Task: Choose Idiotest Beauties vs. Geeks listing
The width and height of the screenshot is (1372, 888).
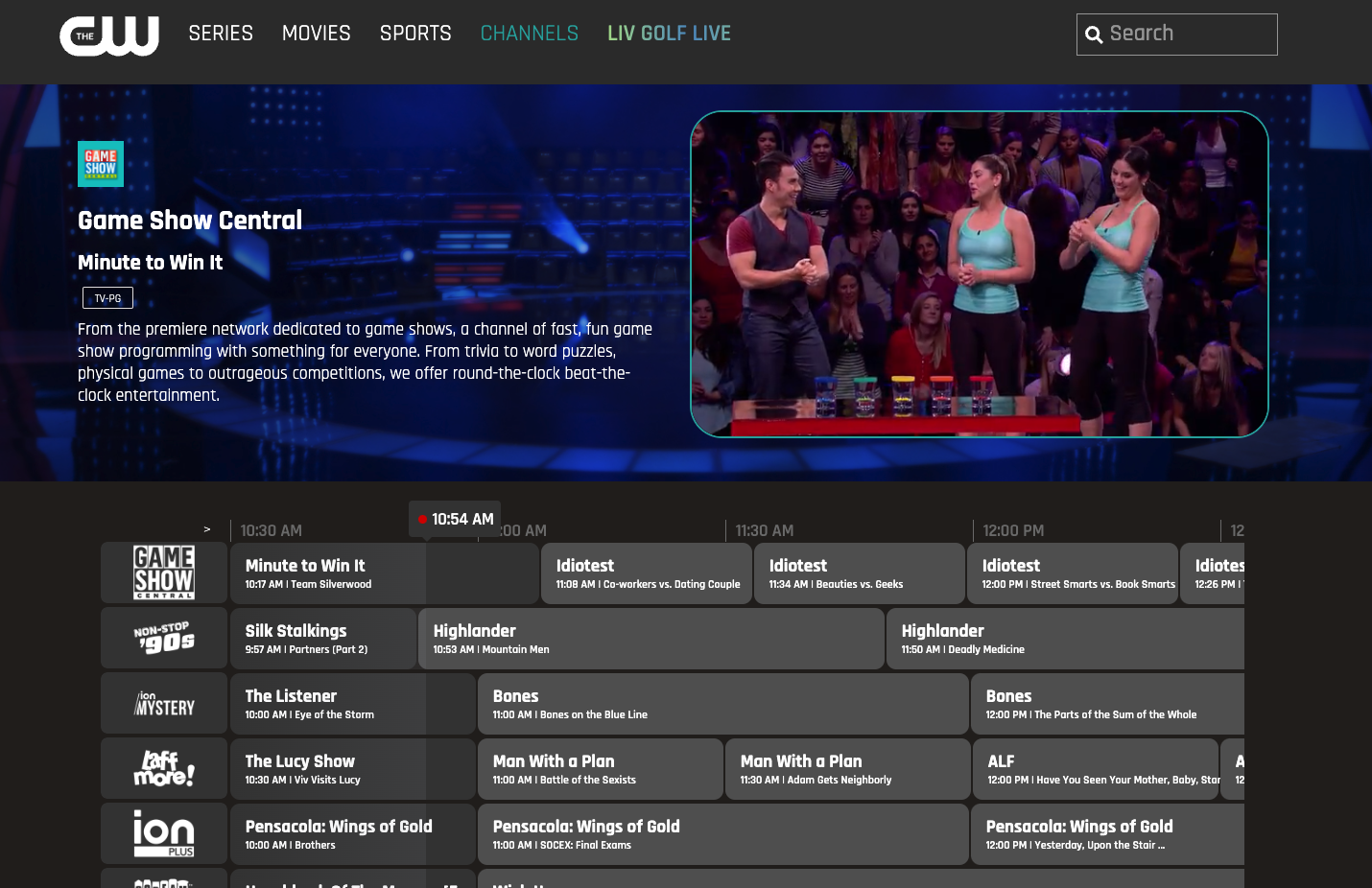Action: click(x=860, y=573)
